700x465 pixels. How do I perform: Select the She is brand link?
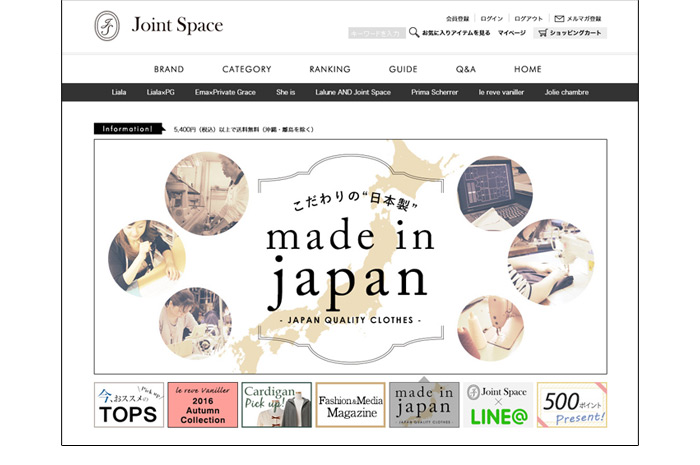(286, 92)
